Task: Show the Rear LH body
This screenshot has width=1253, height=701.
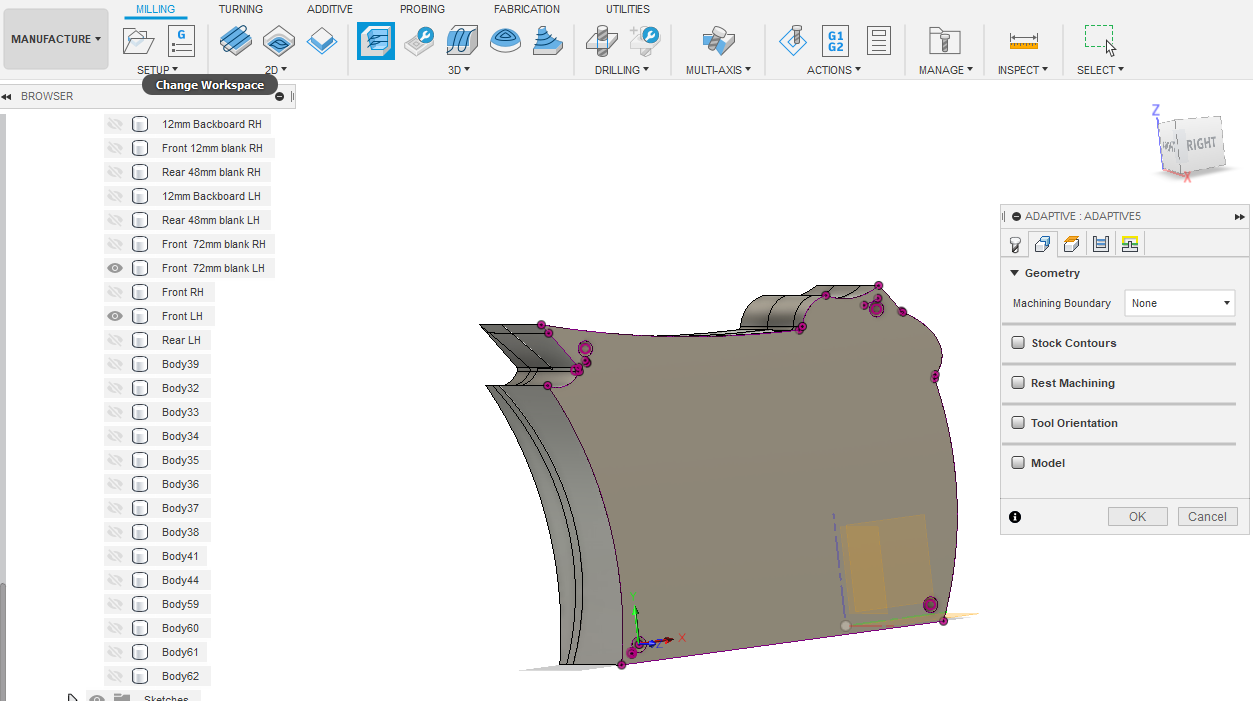Action: click(x=115, y=340)
